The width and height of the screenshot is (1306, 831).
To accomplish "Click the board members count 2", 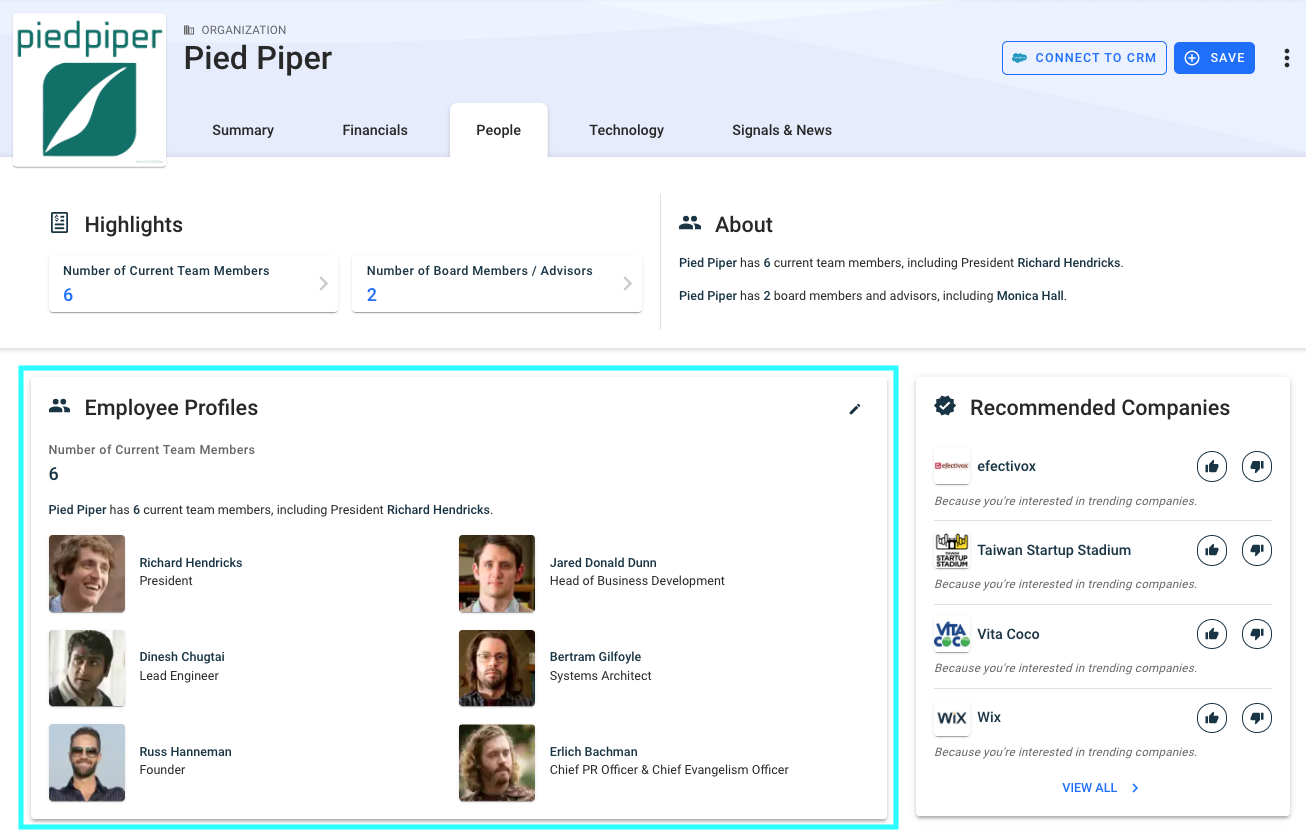I will pos(372,295).
